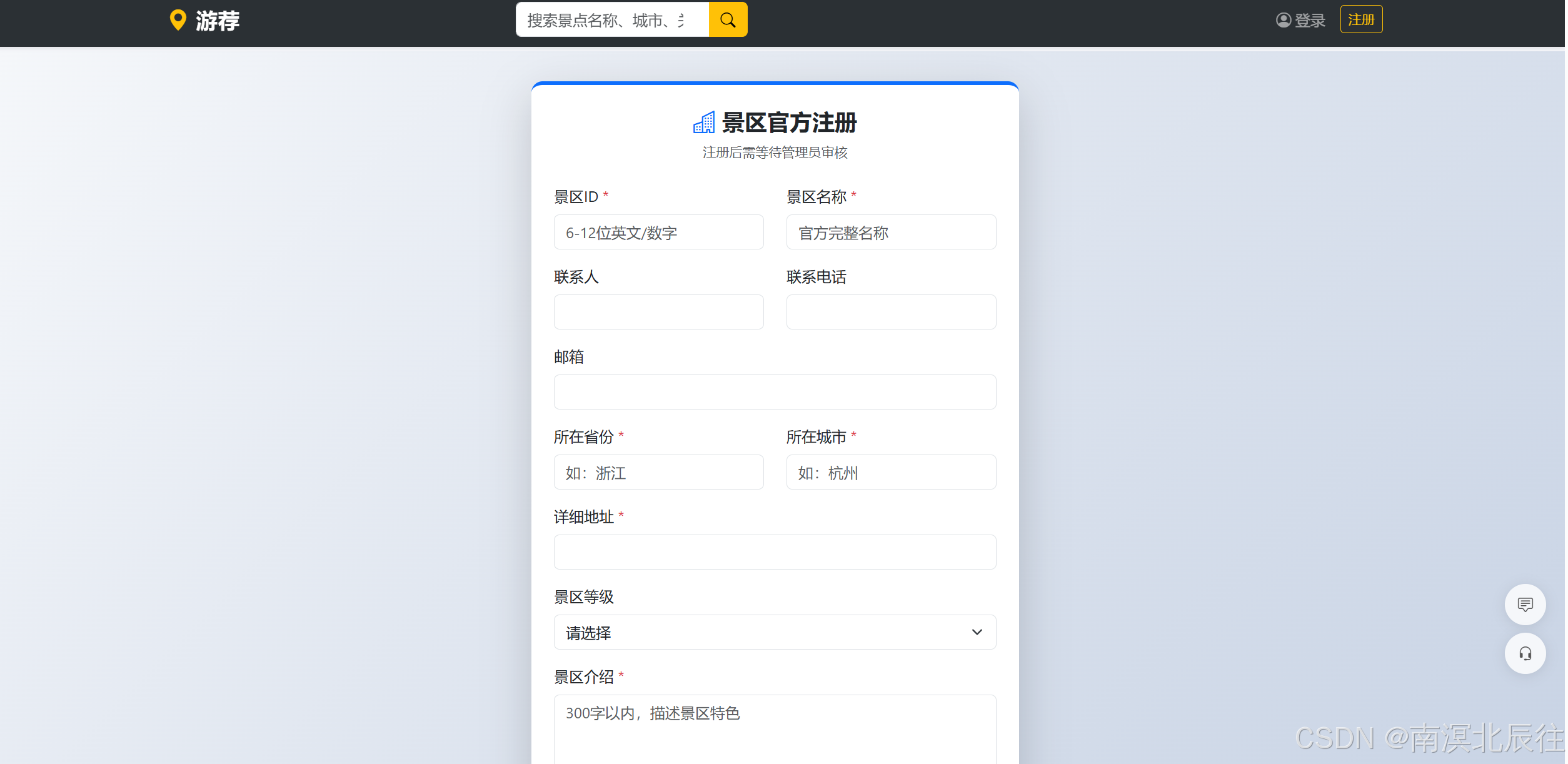Click the 所在城市 label
The height and width of the screenshot is (764, 1568).
(x=816, y=437)
